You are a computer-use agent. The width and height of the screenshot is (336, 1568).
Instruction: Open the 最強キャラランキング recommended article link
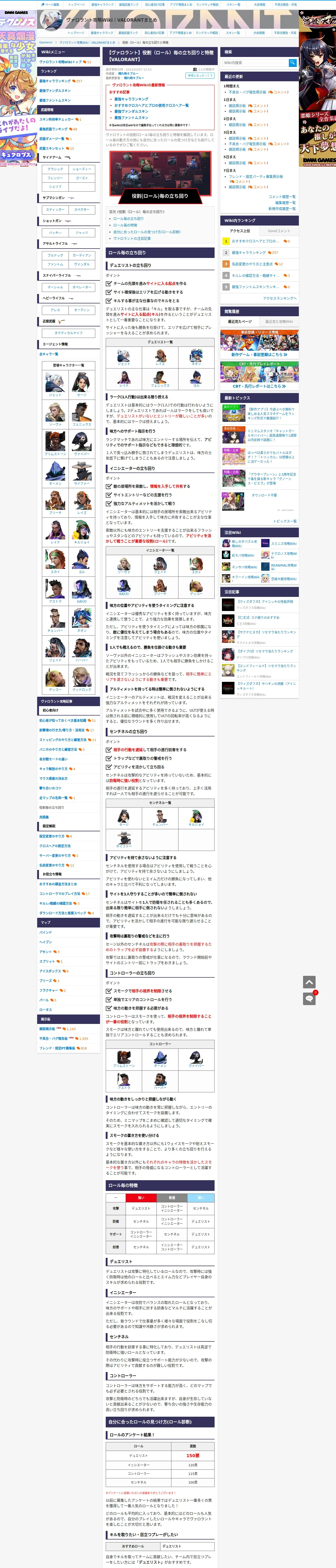pyautogui.click(x=131, y=99)
